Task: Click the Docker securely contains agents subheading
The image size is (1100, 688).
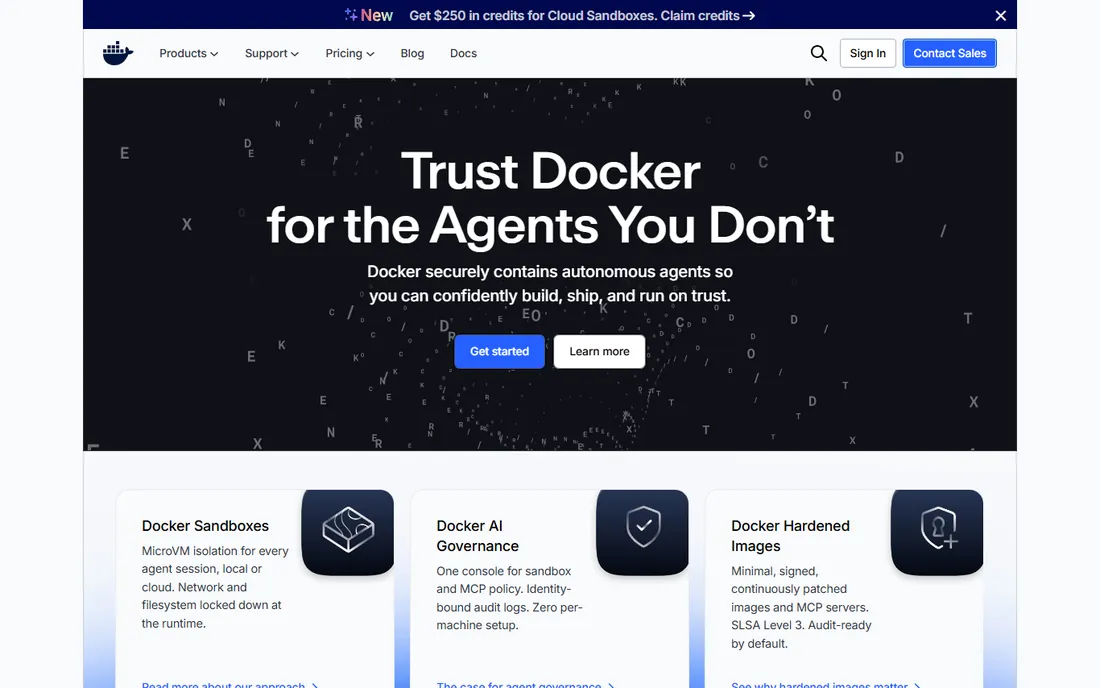Action: click(550, 283)
